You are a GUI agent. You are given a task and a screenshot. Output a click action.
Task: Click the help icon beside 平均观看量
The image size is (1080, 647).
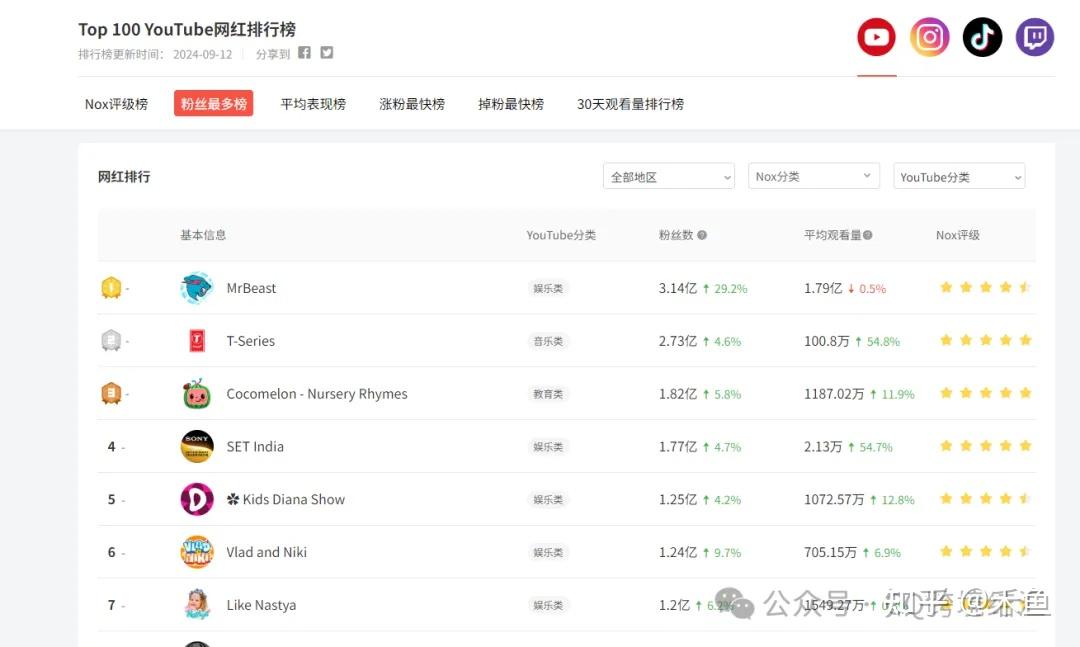pyautogui.click(x=868, y=235)
